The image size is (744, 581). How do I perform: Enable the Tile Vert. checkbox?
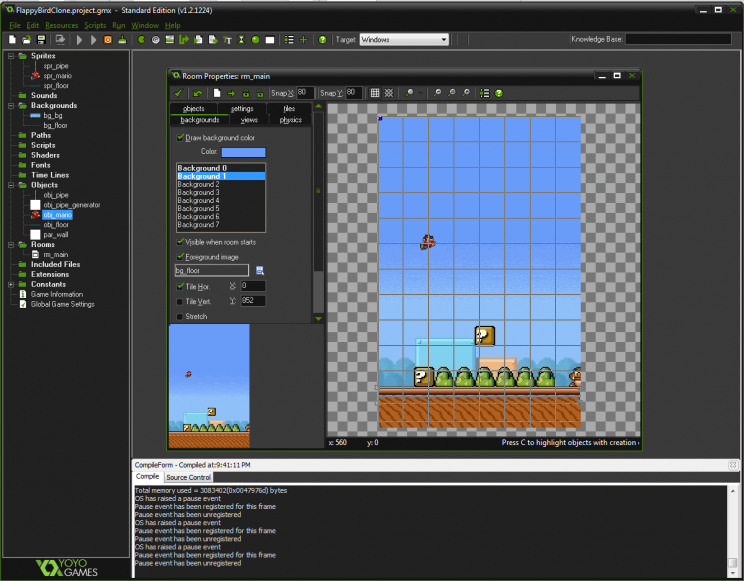180,301
